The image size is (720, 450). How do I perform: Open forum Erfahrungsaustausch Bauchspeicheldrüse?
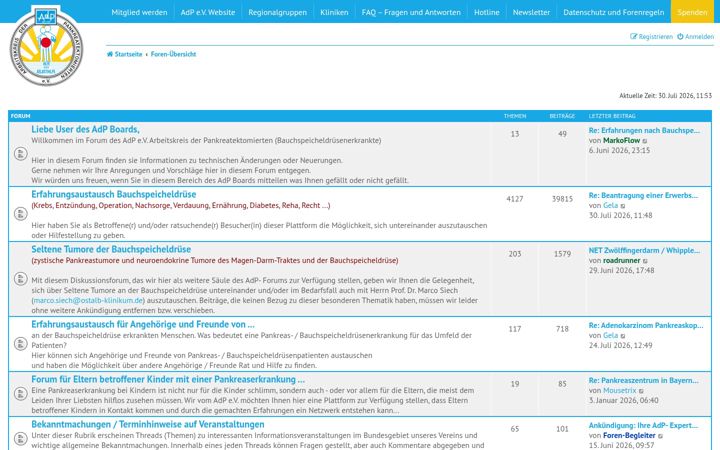click(x=113, y=194)
